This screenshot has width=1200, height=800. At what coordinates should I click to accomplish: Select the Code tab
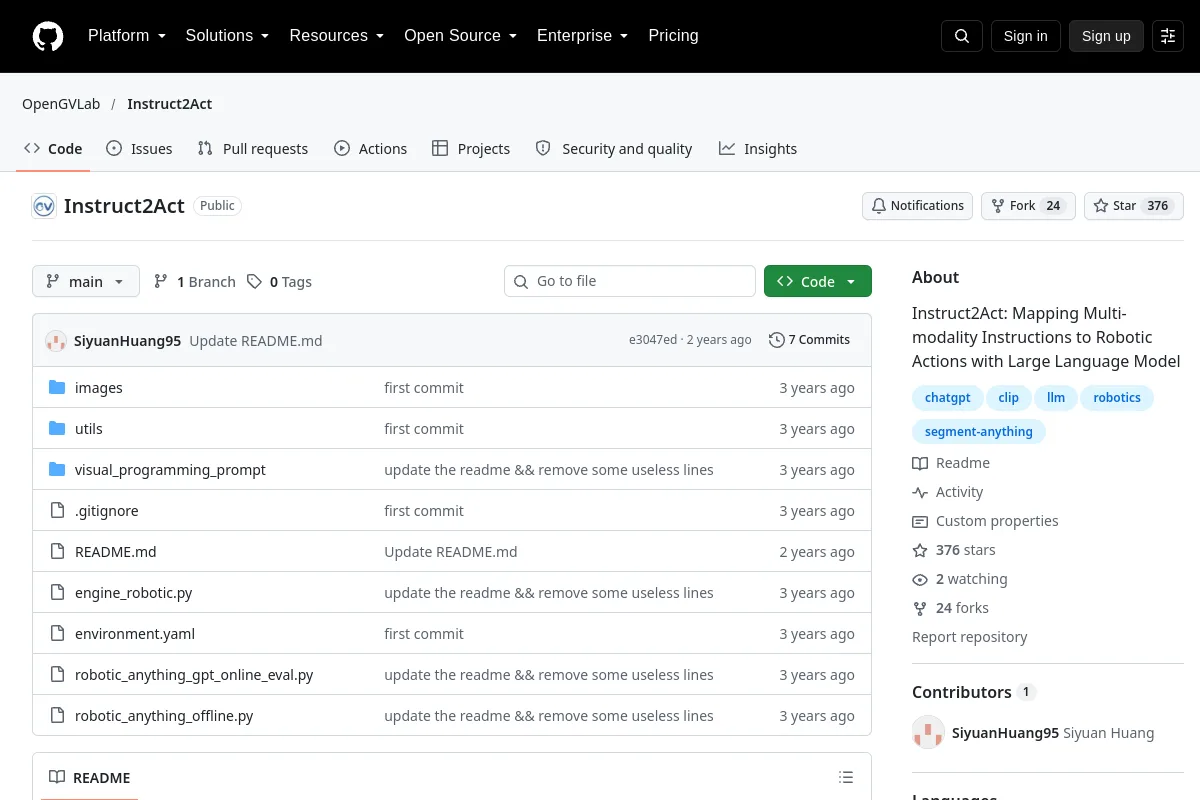click(53, 149)
